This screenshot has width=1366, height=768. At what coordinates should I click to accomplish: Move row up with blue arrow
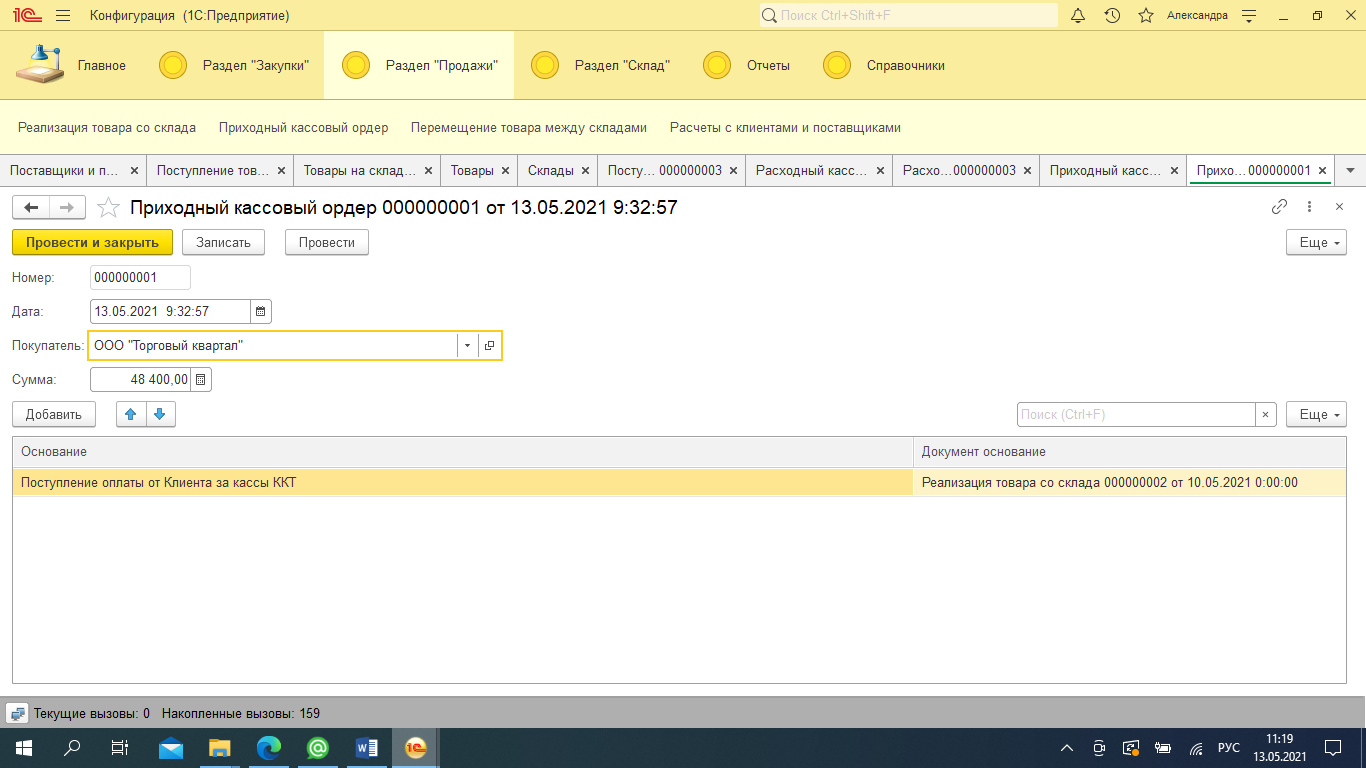[x=131, y=414]
